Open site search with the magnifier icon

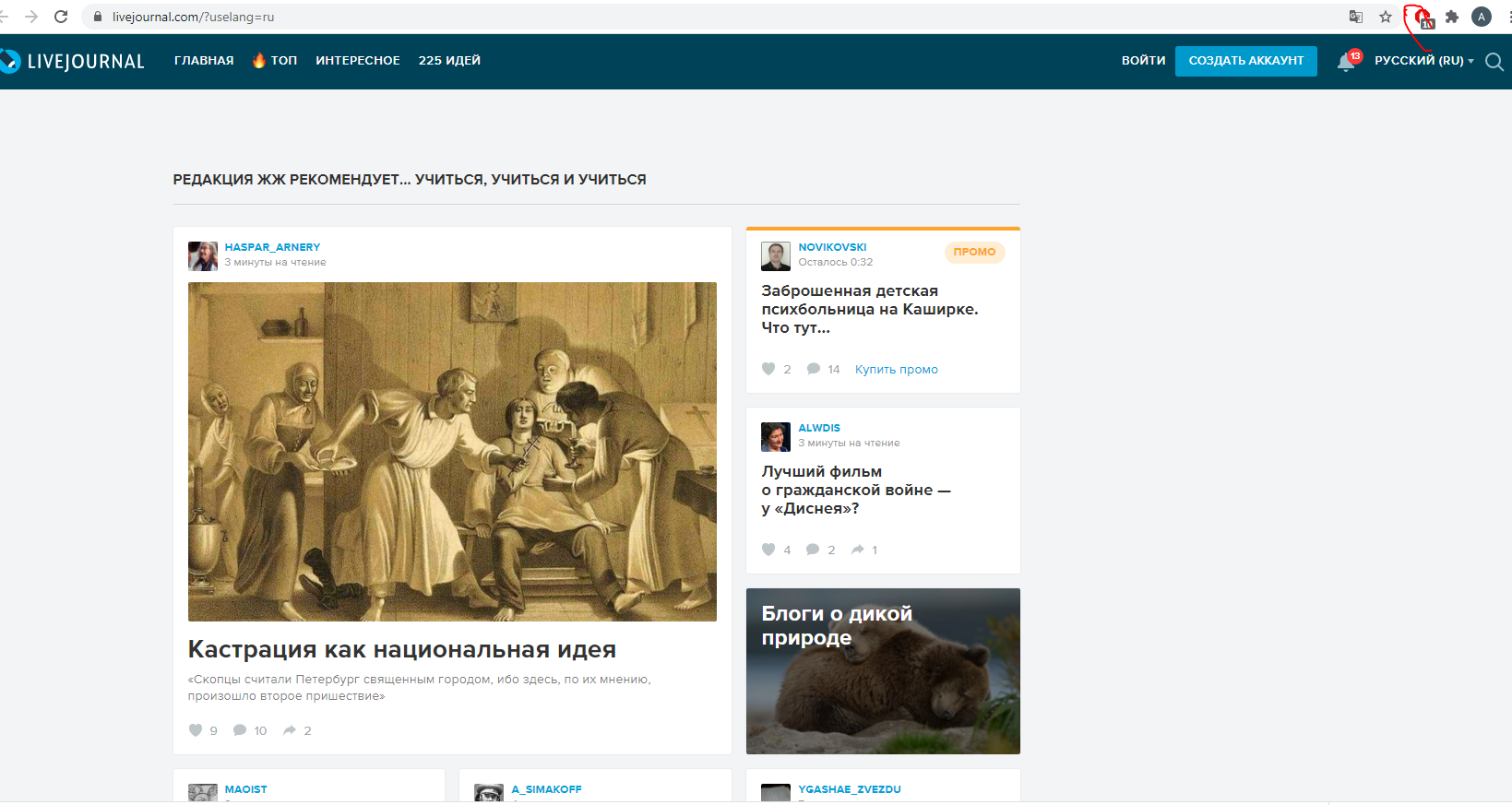pyautogui.click(x=1494, y=62)
